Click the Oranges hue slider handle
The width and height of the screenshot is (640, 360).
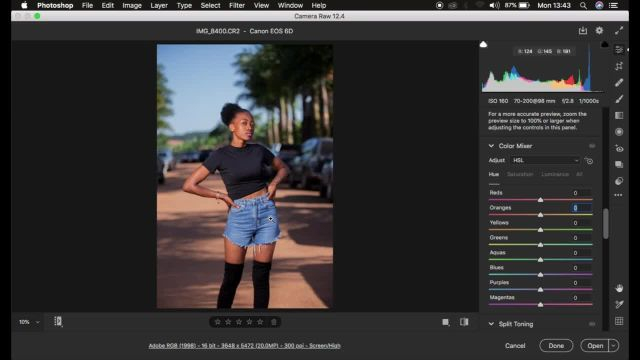tap(540, 215)
